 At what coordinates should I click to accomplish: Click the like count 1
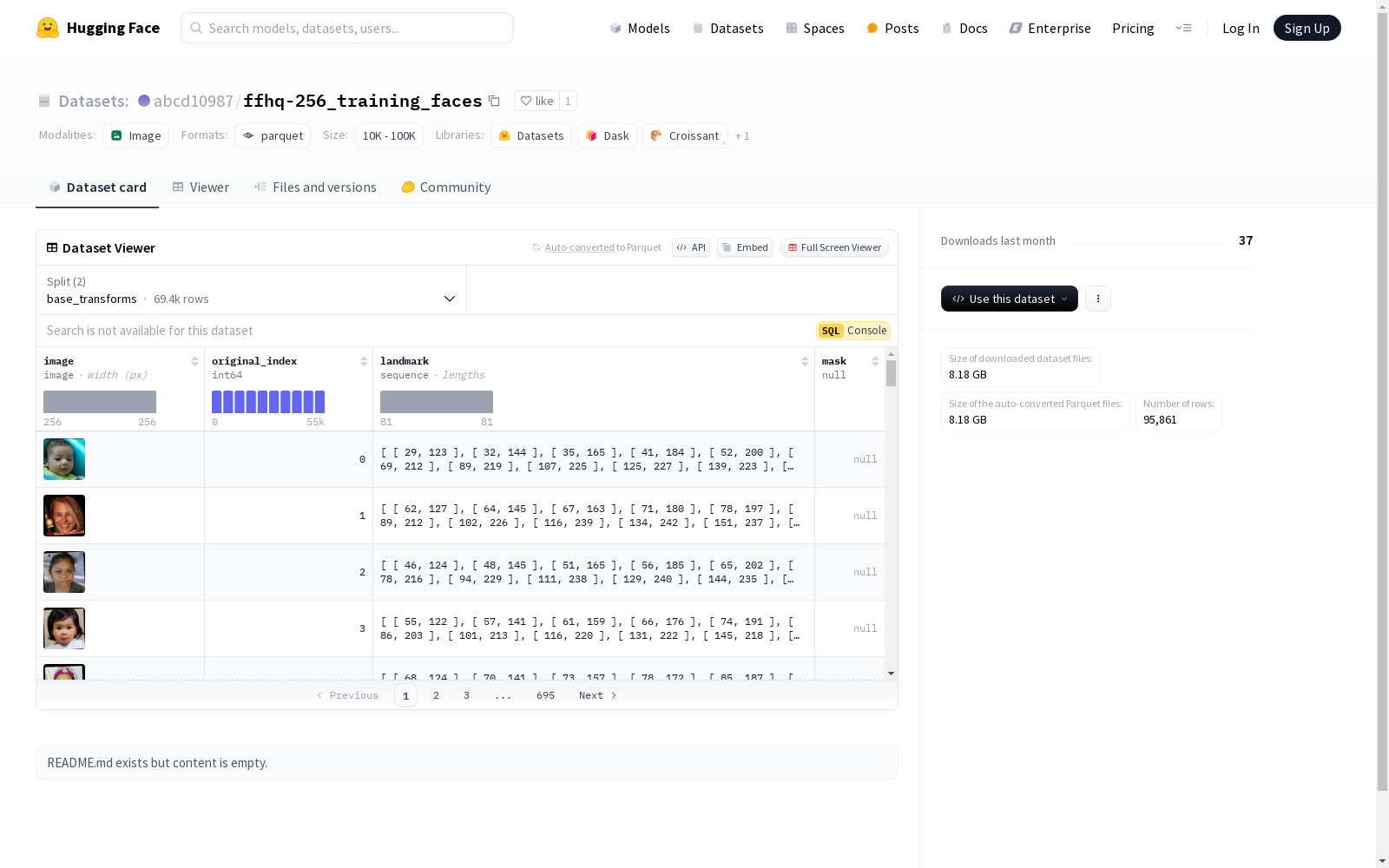pos(568,101)
